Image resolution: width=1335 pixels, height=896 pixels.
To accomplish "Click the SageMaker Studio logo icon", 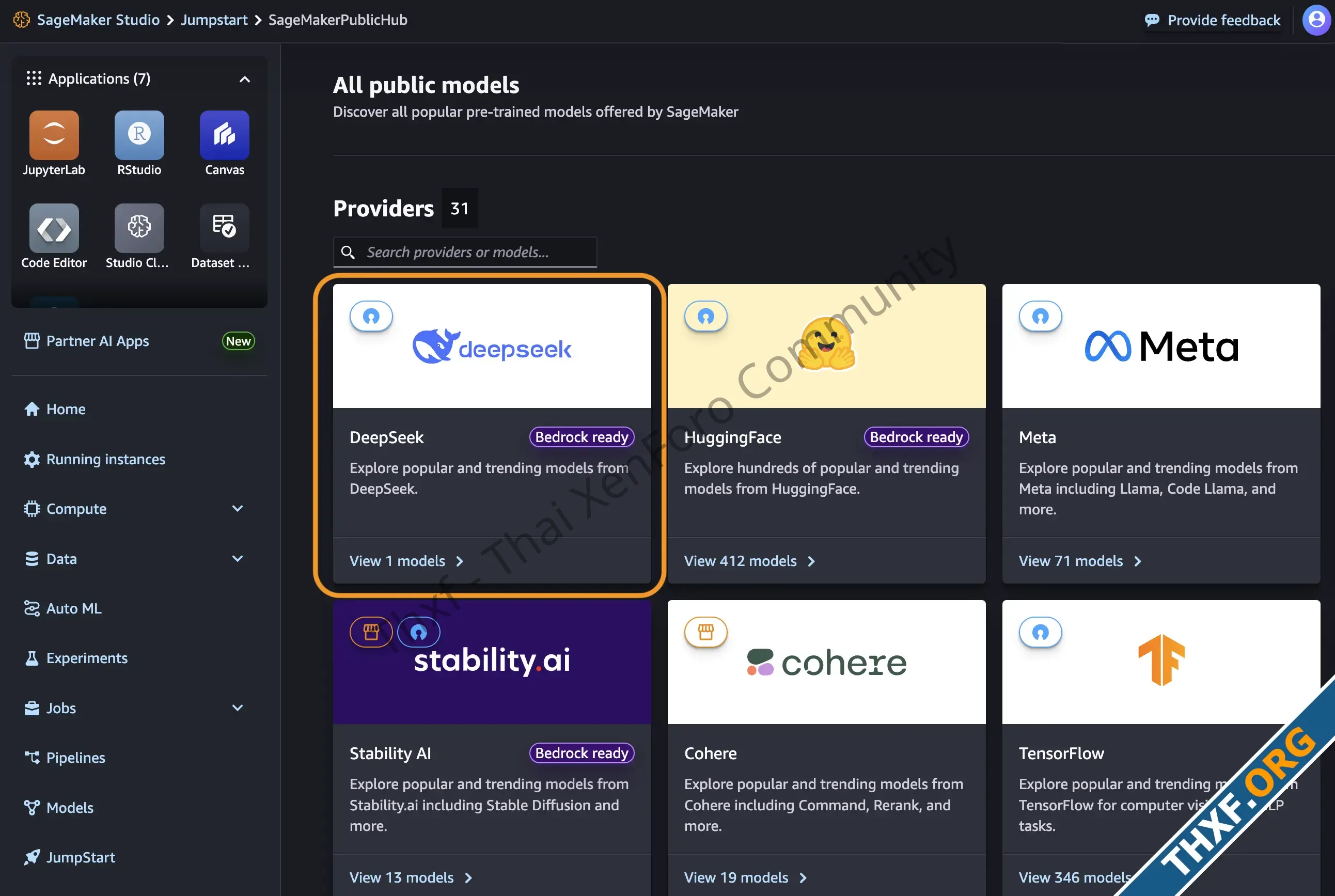I will click(21, 20).
